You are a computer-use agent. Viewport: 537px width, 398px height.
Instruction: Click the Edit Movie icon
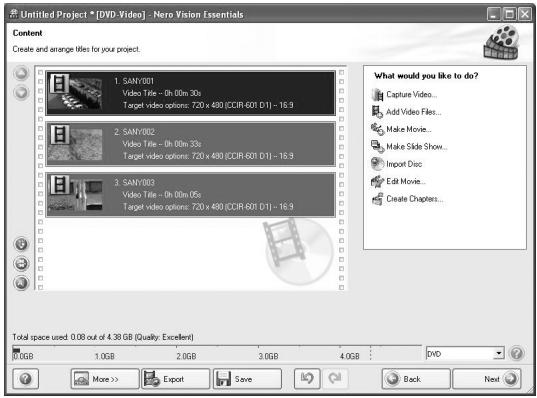[377, 181]
